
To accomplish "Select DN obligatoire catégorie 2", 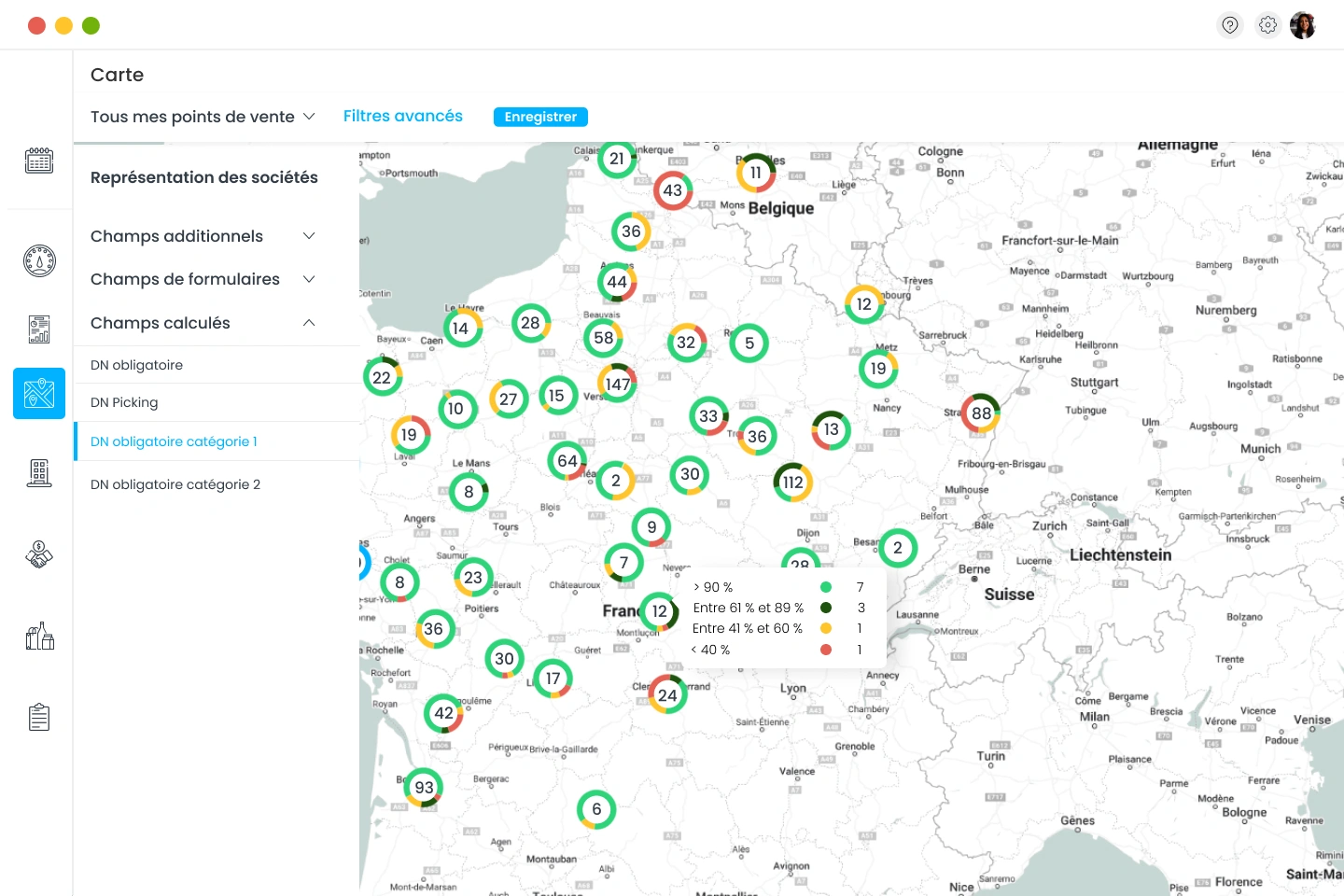I will (x=175, y=483).
